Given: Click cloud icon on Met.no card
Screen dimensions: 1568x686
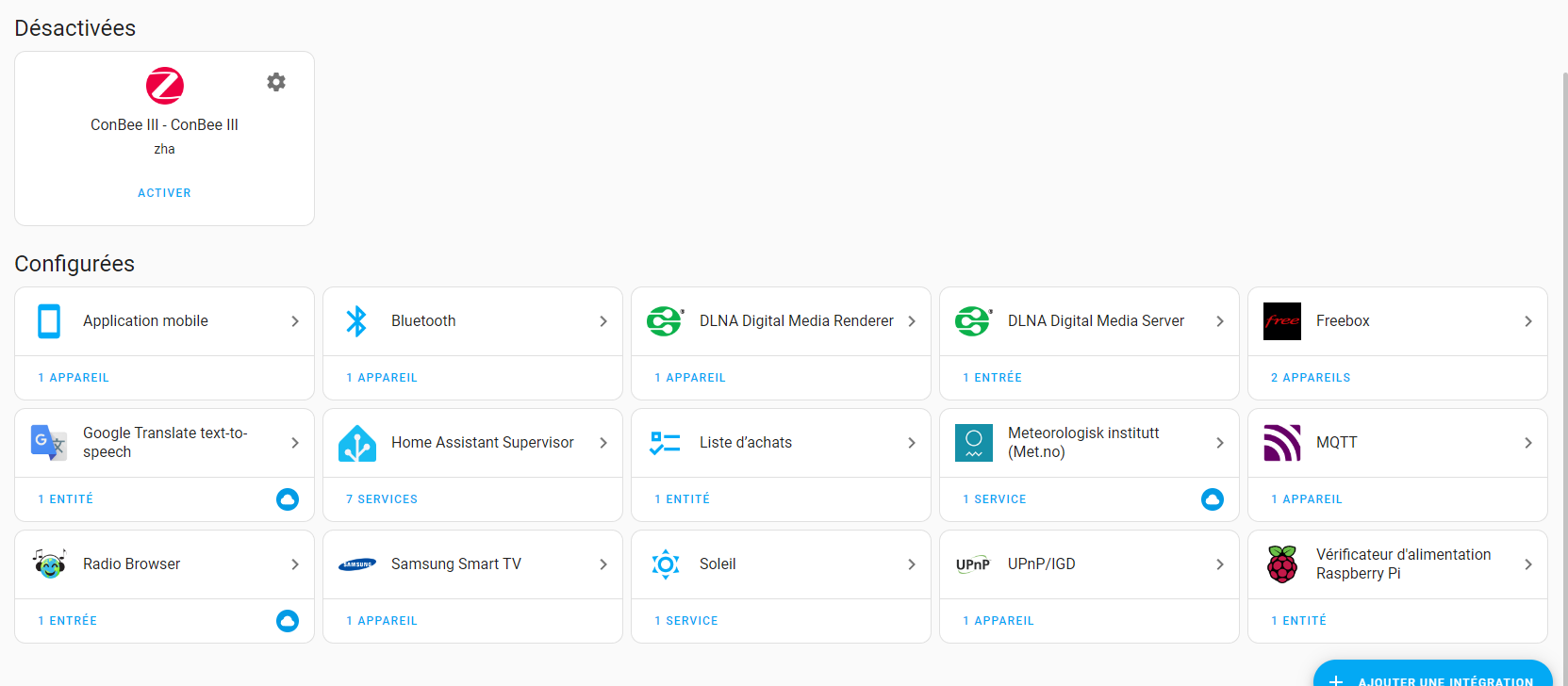Looking at the screenshot, I should (1213, 499).
